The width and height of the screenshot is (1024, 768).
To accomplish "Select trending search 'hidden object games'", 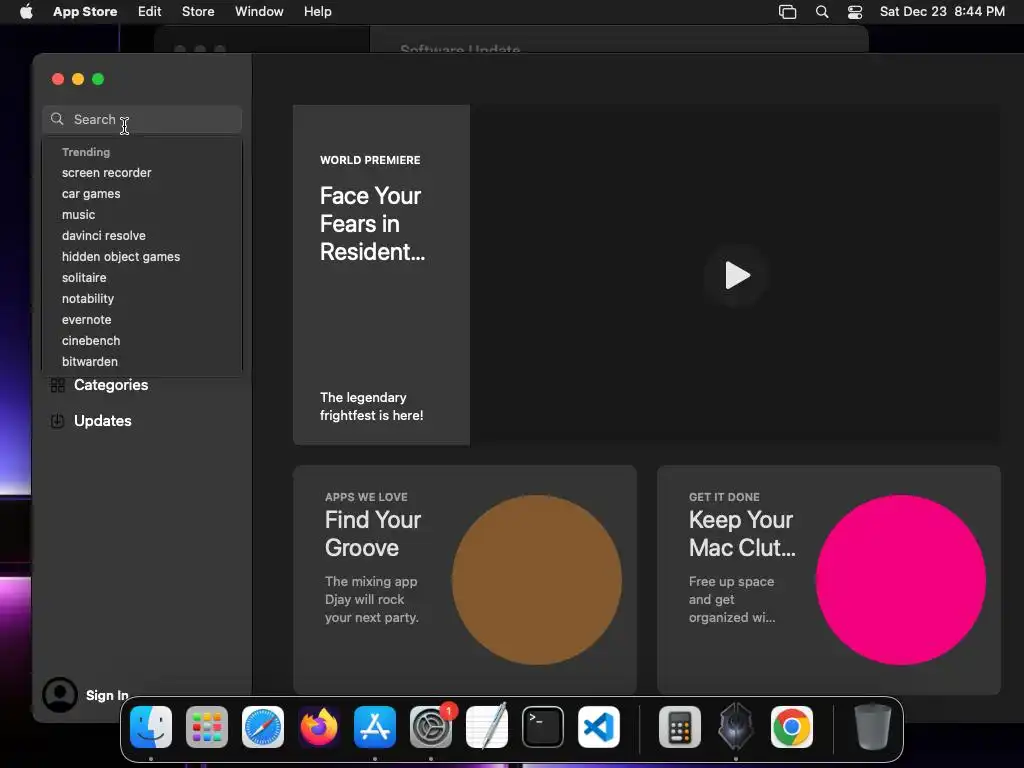I will coord(121,257).
